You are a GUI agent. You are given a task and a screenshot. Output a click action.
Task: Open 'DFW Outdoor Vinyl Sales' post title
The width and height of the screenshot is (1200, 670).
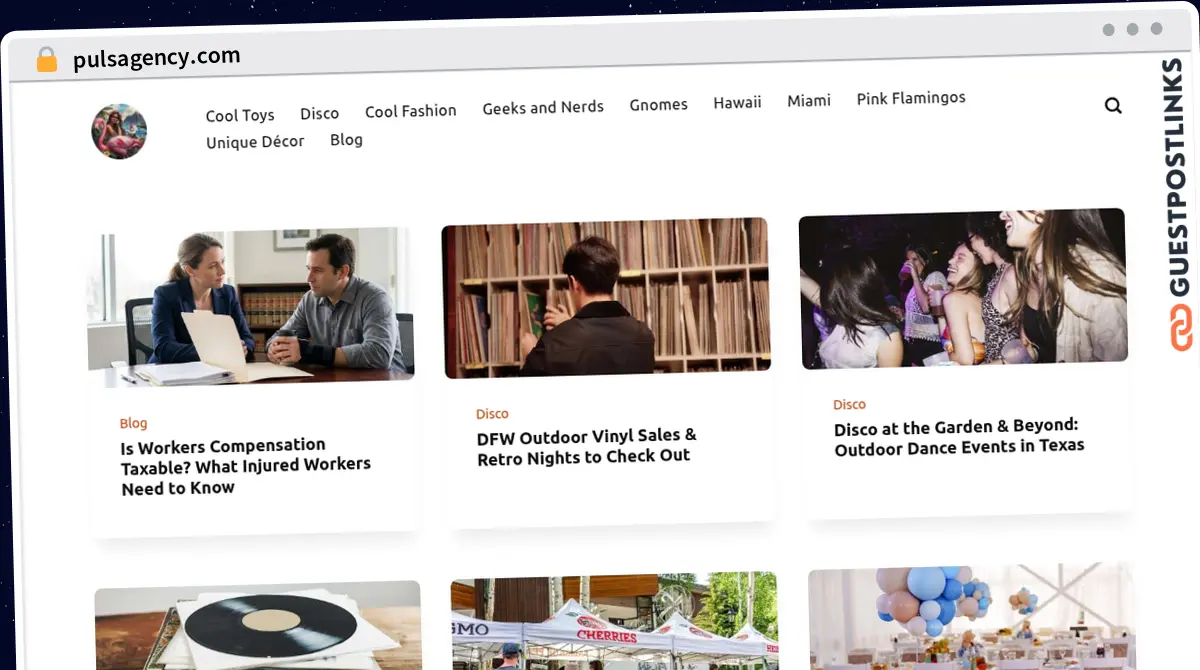587,446
